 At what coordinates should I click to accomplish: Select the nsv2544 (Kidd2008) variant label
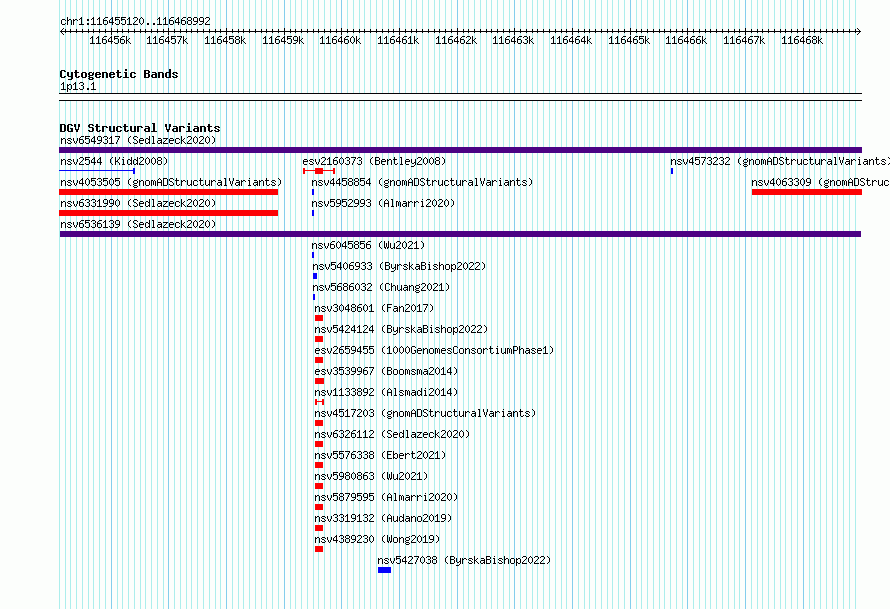[114, 161]
